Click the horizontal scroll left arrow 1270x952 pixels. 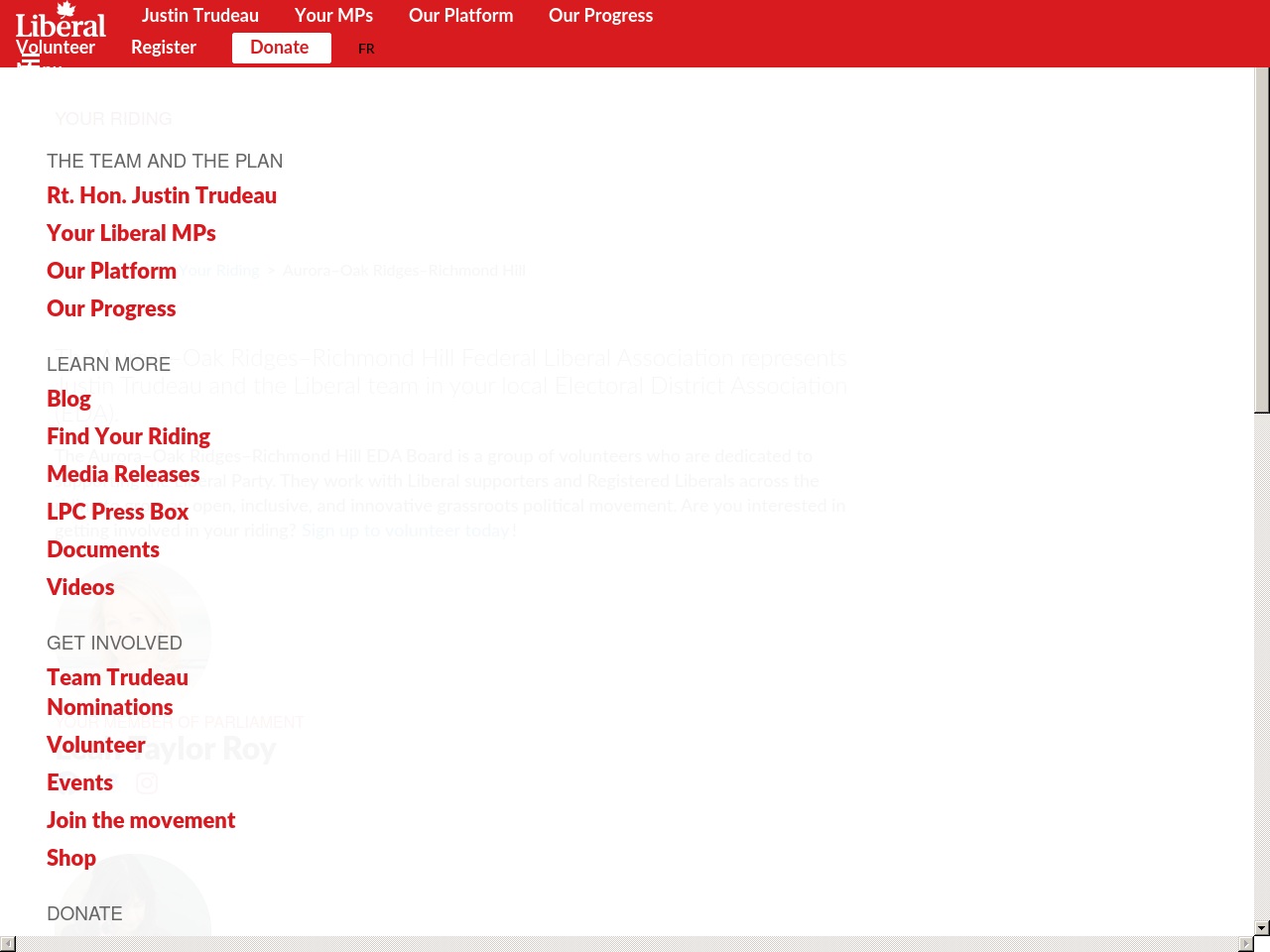[x=8, y=944]
